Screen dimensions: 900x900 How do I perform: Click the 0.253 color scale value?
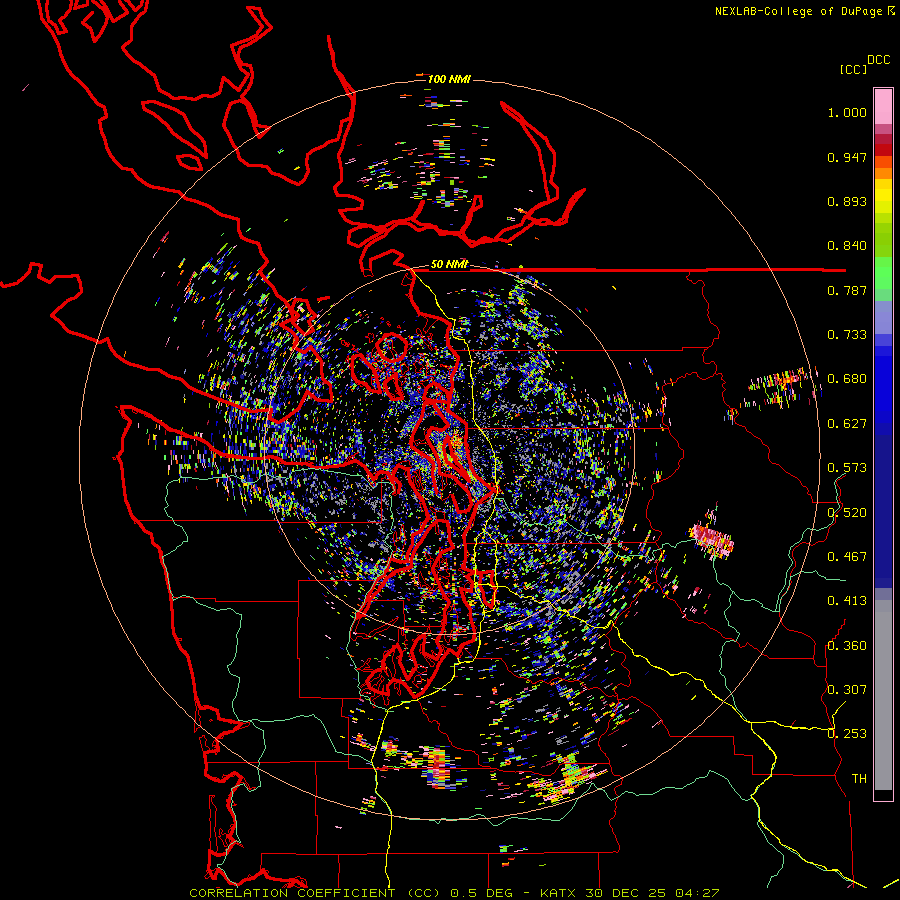coord(847,734)
